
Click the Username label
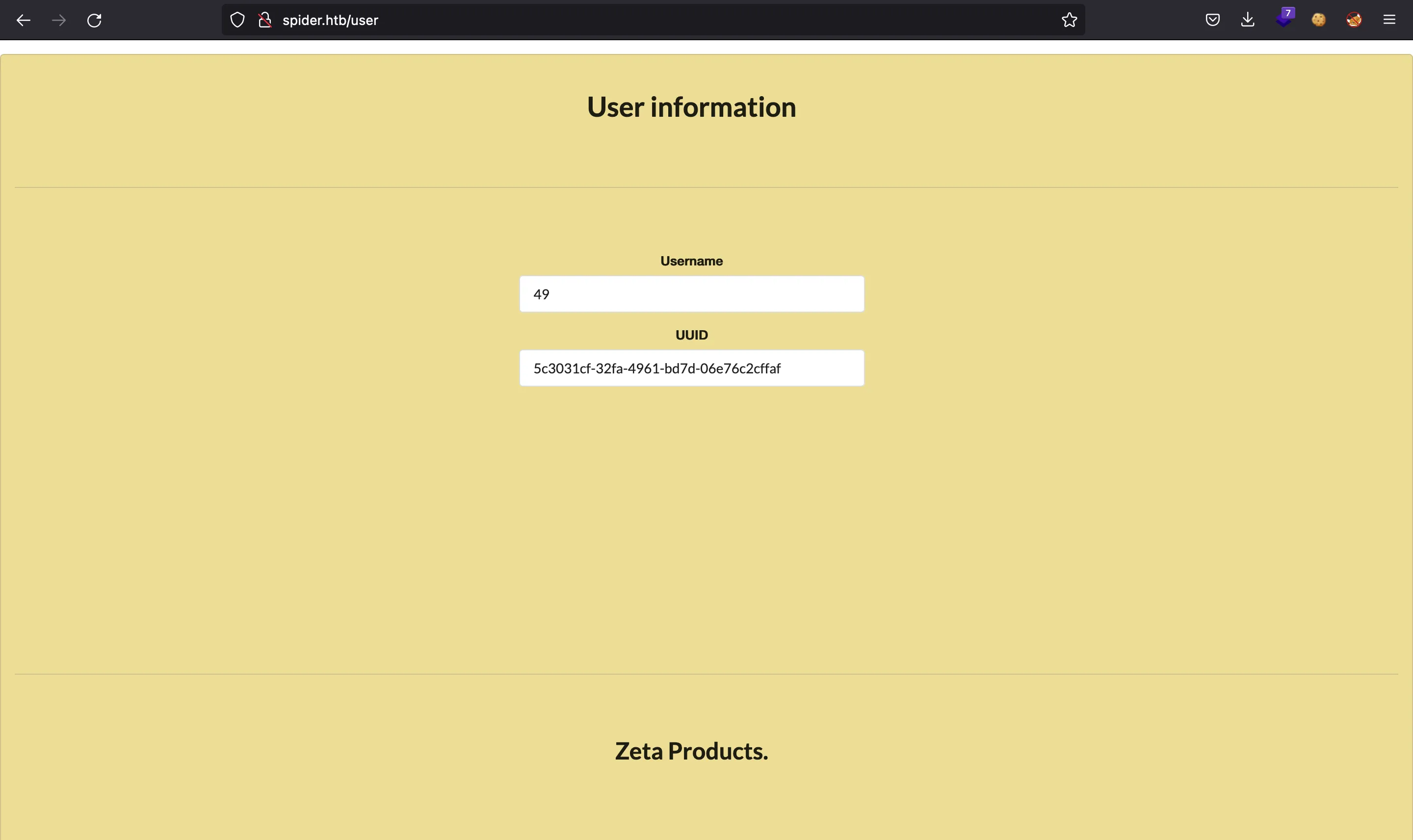pos(691,261)
